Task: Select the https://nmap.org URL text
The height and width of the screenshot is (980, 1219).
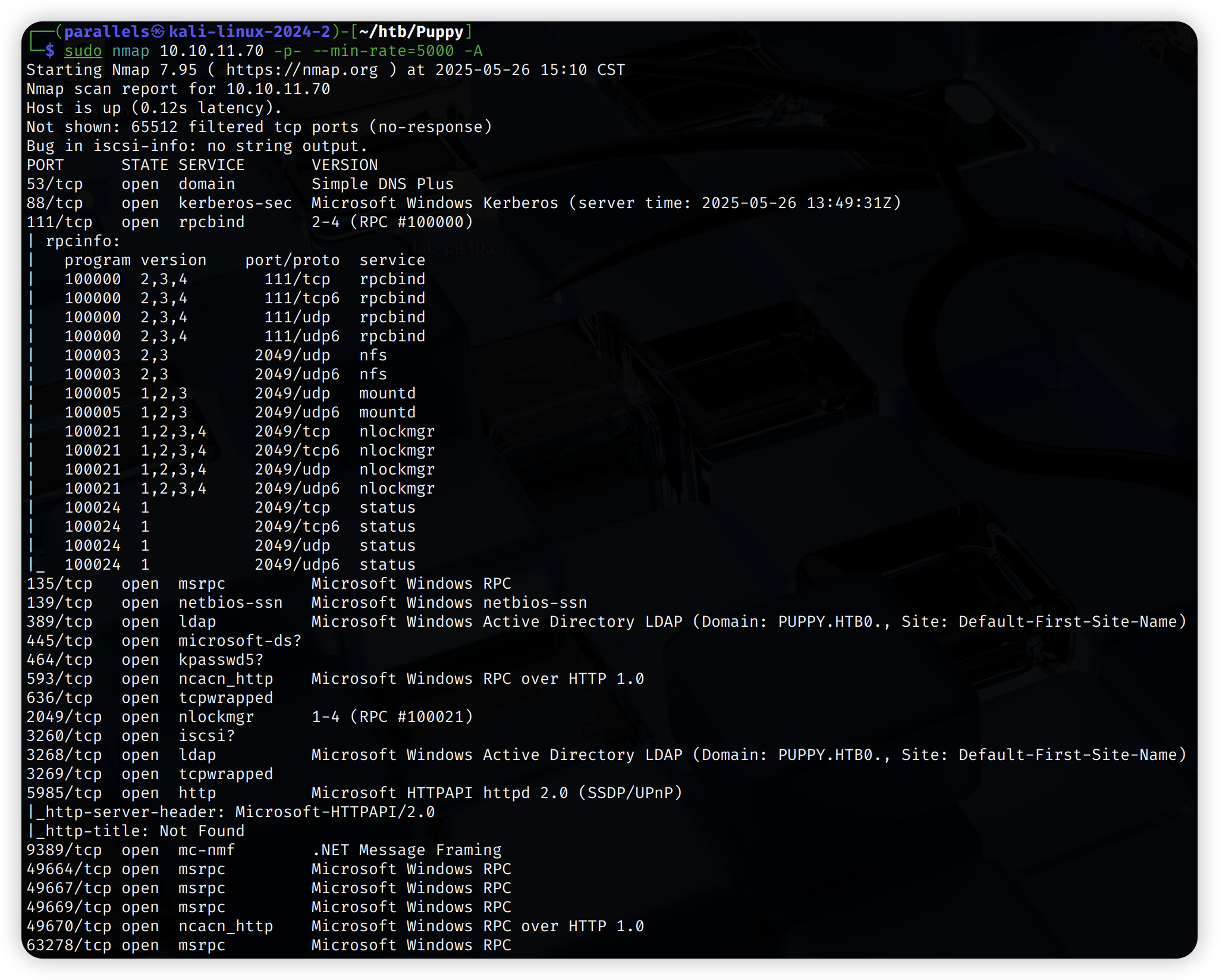Action: pyautogui.click(x=301, y=70)
